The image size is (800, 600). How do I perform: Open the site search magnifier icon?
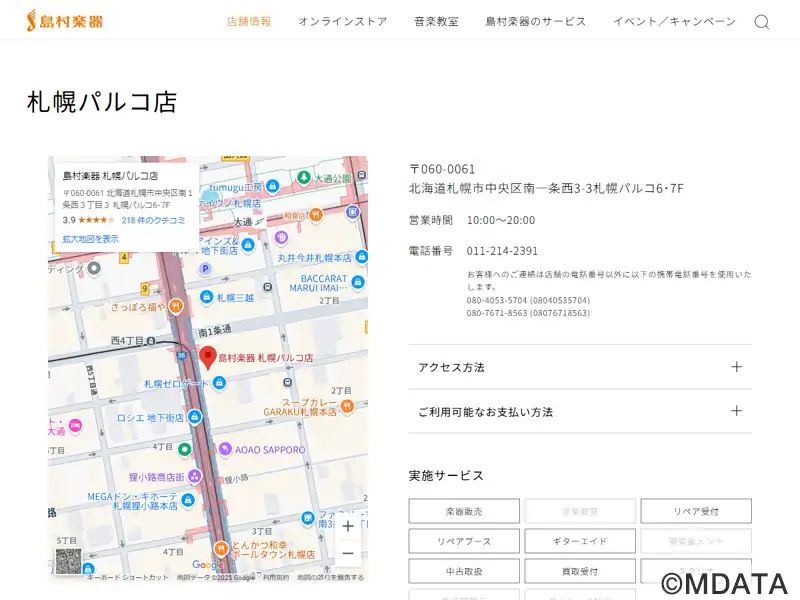pos(762,22)
